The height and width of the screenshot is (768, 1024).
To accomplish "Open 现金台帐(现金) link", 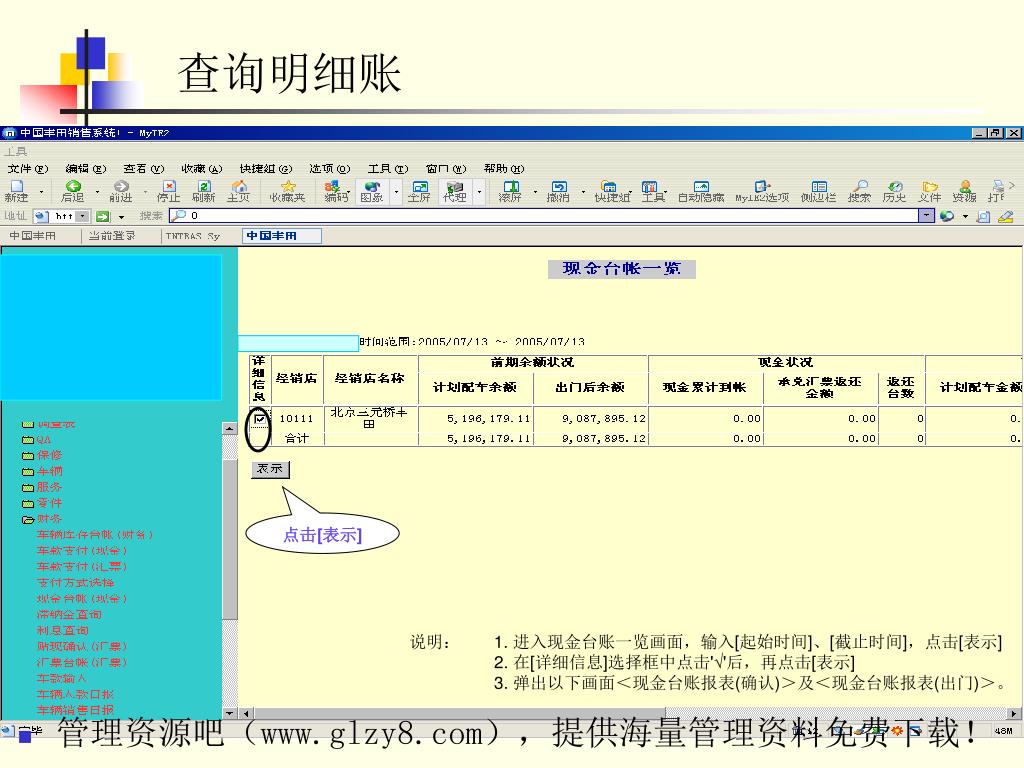I will [82, 598].
